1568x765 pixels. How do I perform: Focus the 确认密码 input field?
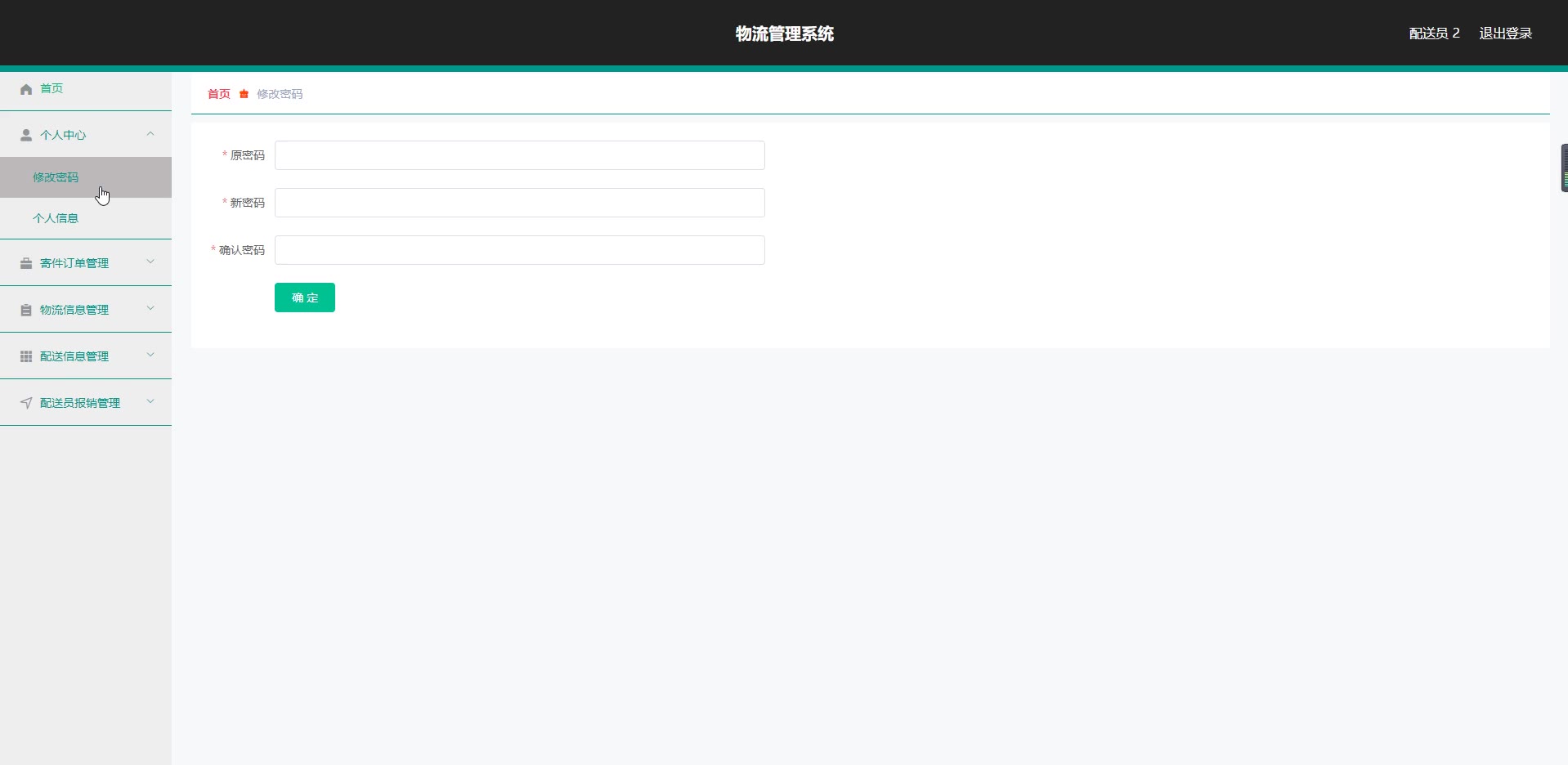click(x=520, y=250)
